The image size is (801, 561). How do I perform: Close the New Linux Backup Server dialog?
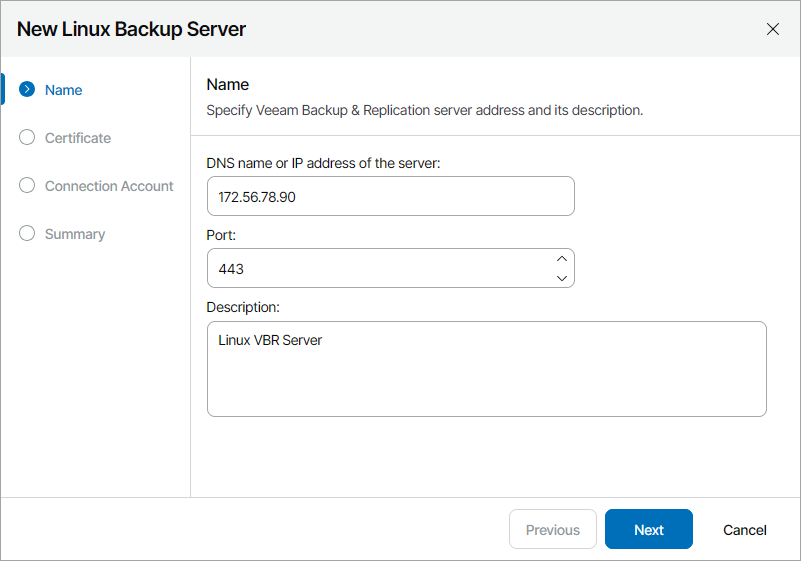[x=773, y=29]
